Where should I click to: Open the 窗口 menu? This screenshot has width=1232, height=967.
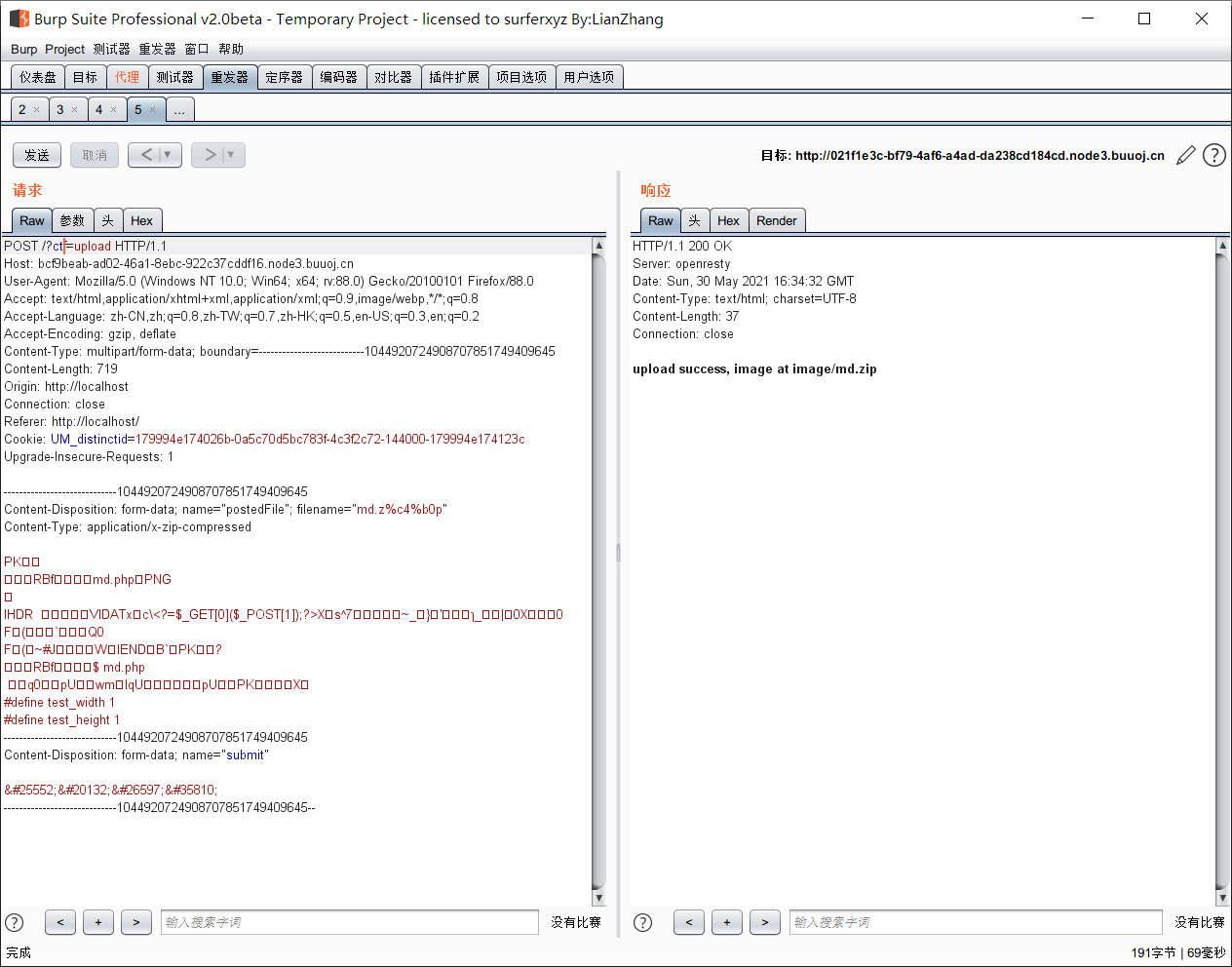click(x=197, y=49)
